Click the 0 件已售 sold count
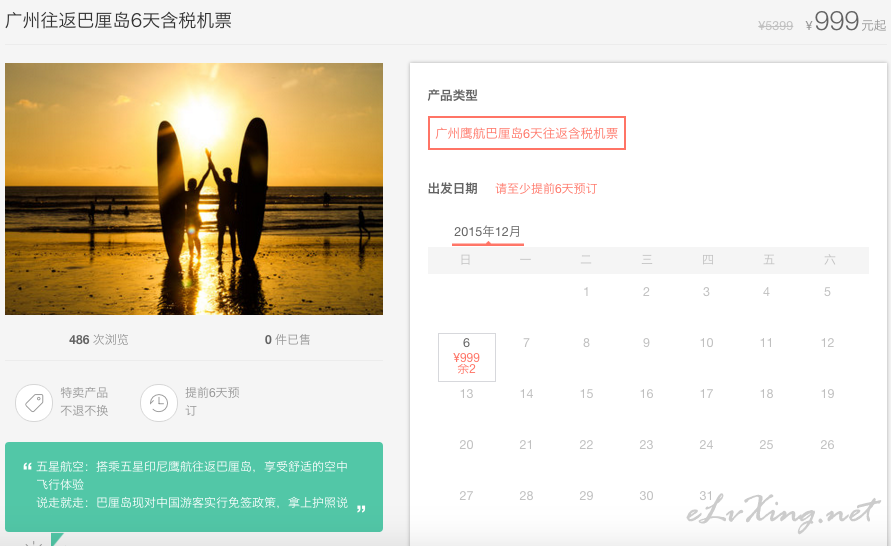Image resolution: width=891 pixels, height=546 pixels. click(x=288, y=340)
